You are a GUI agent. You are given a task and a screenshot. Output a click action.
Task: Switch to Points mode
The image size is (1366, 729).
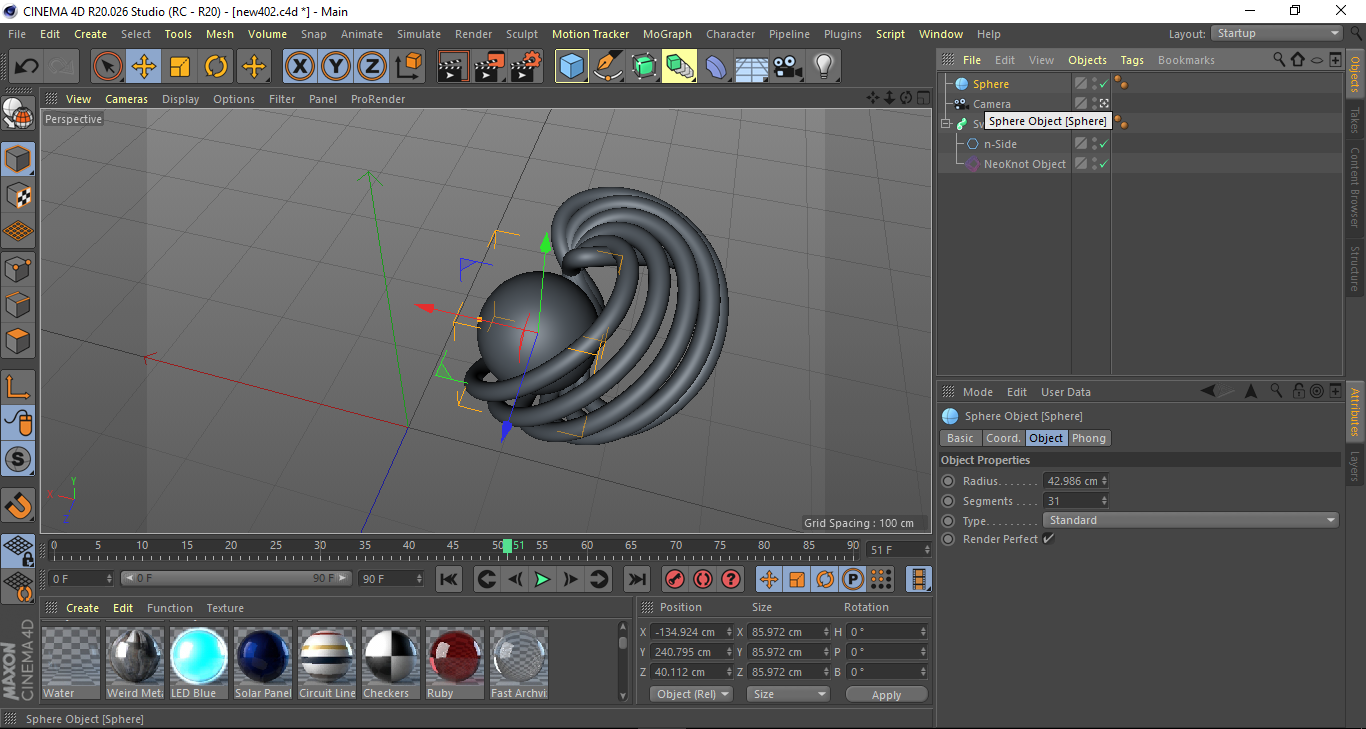(x=18, y=268)
